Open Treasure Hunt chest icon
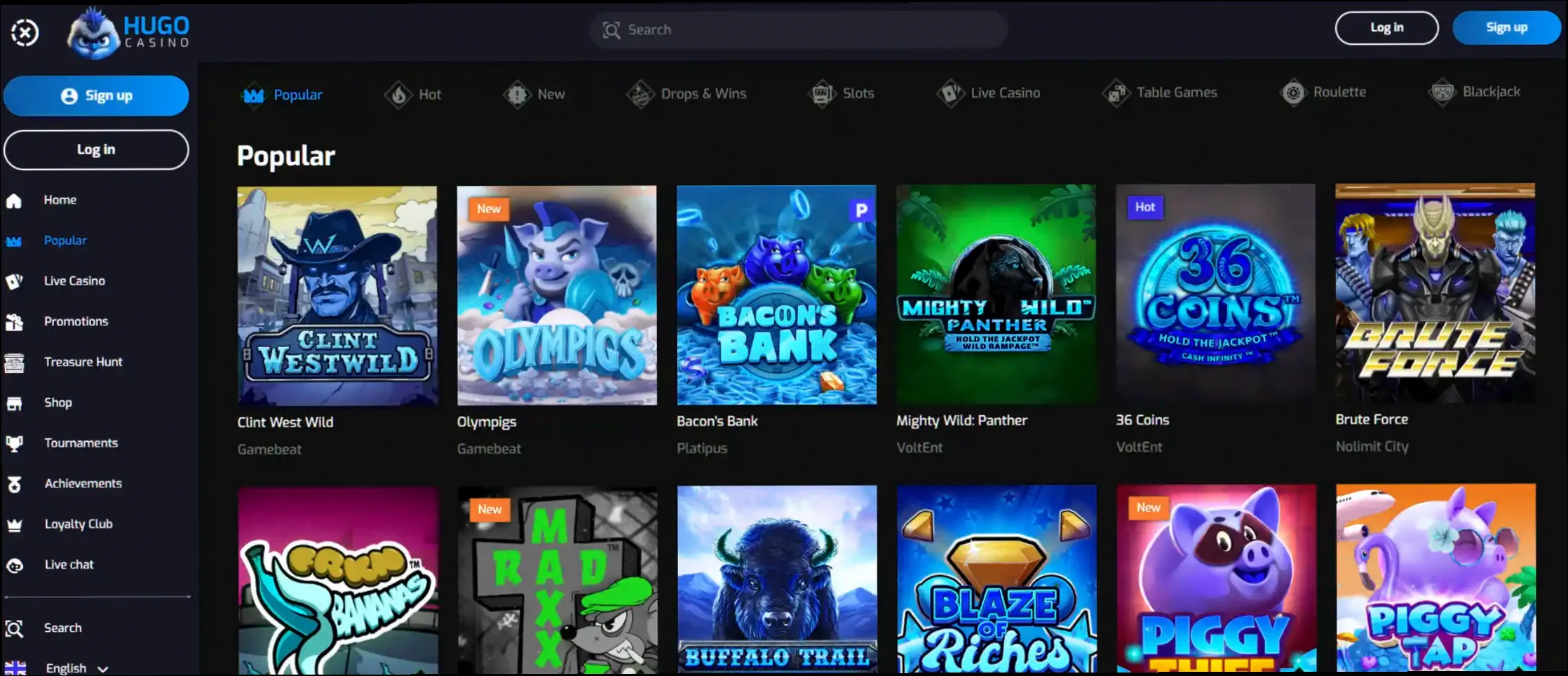1568x676 pixels. point(14,363)
